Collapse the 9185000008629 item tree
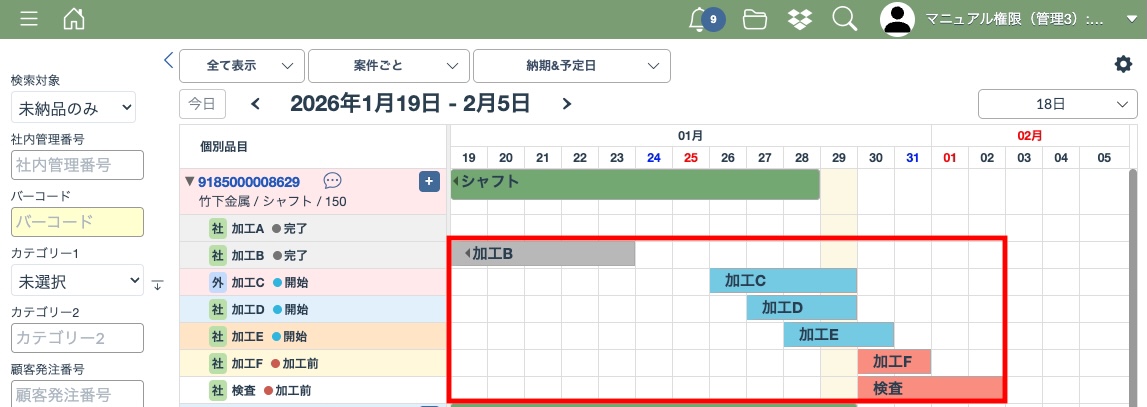This screenshot has width=1147, height=407. coord(189,181)
